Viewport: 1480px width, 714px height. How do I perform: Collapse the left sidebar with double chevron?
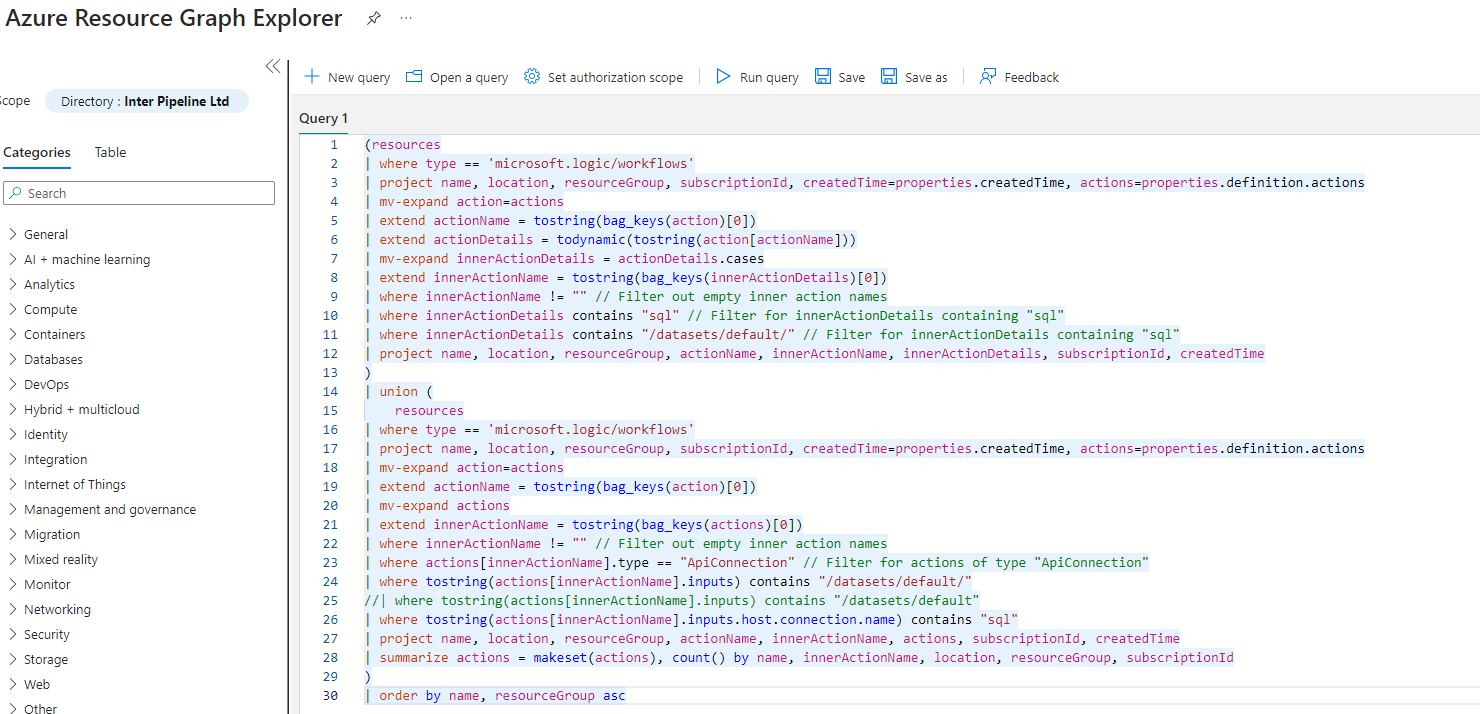pos(272,66)
